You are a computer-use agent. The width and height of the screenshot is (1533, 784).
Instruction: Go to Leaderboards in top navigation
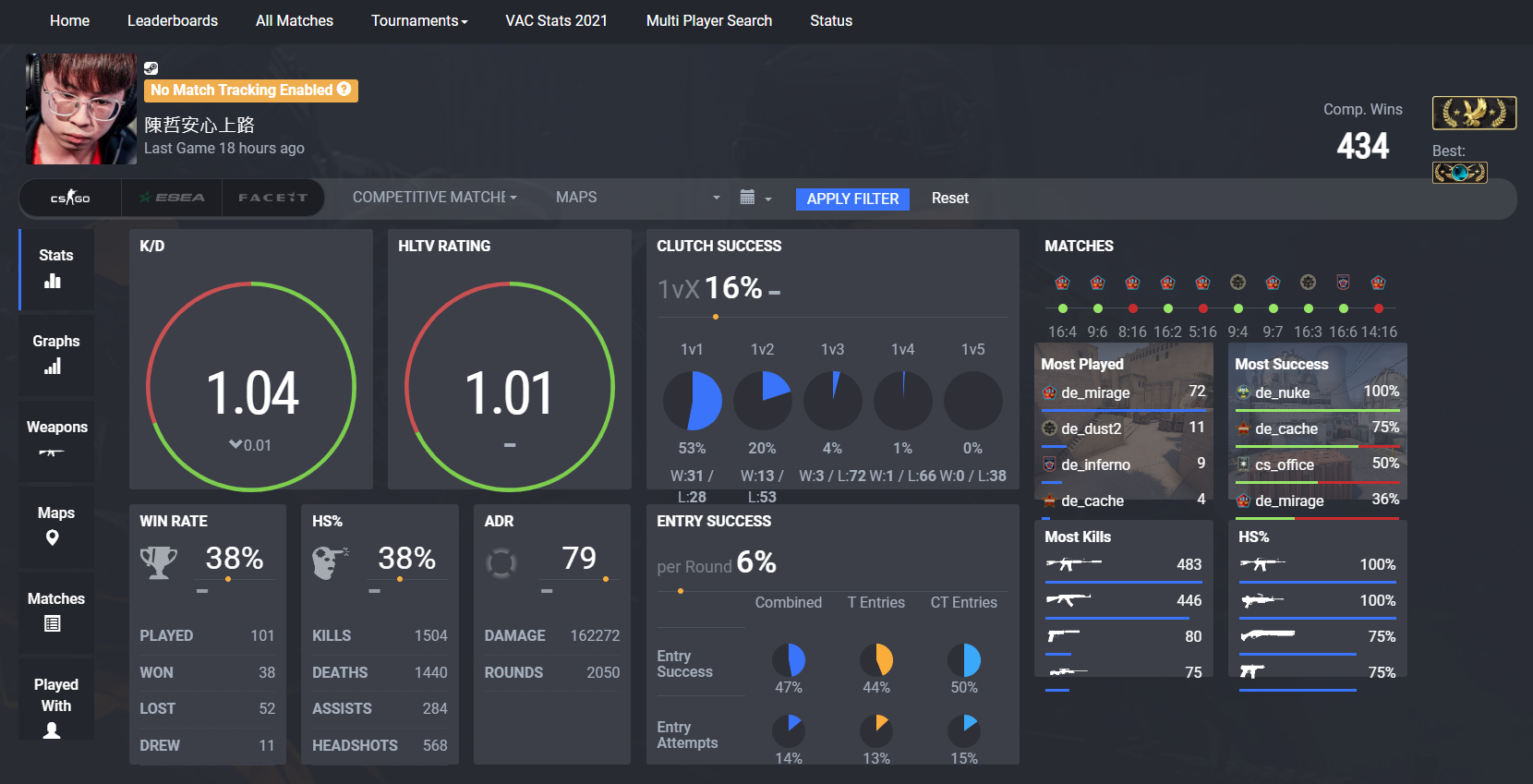pos(173,20)
